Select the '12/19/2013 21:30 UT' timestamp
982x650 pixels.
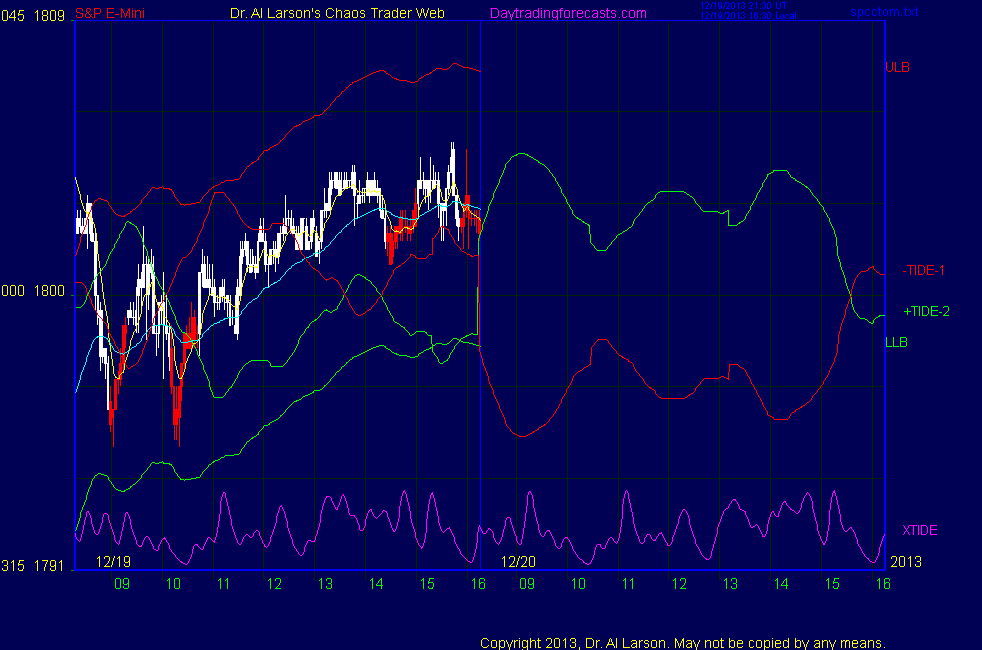coord(743,6)
